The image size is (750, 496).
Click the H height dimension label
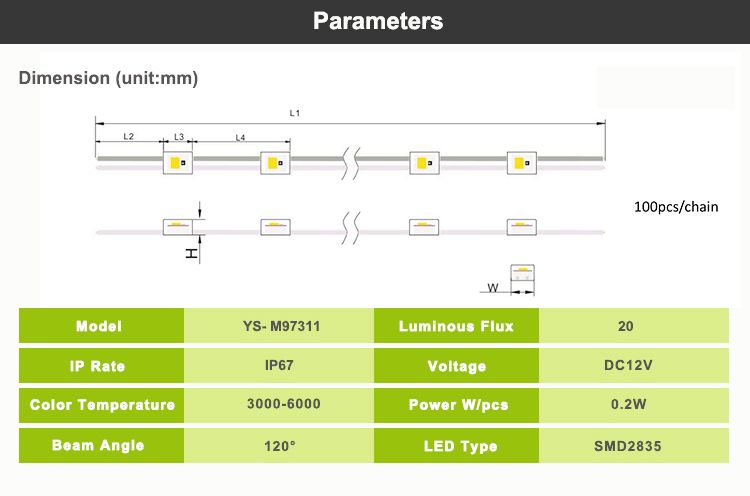coord(191,254)
